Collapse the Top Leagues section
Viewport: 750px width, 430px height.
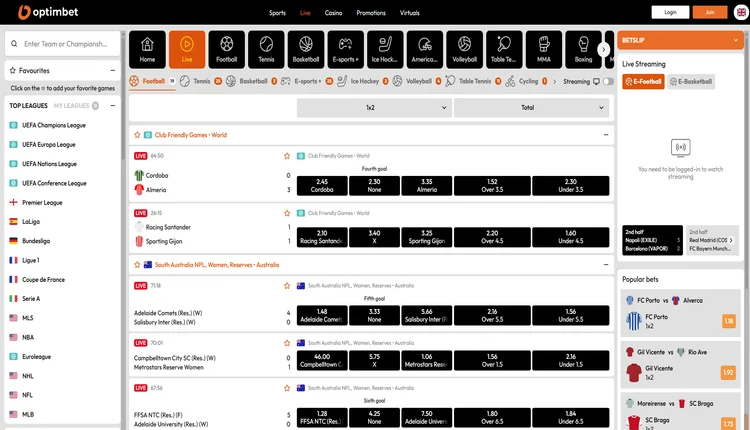tap(112, 105)
